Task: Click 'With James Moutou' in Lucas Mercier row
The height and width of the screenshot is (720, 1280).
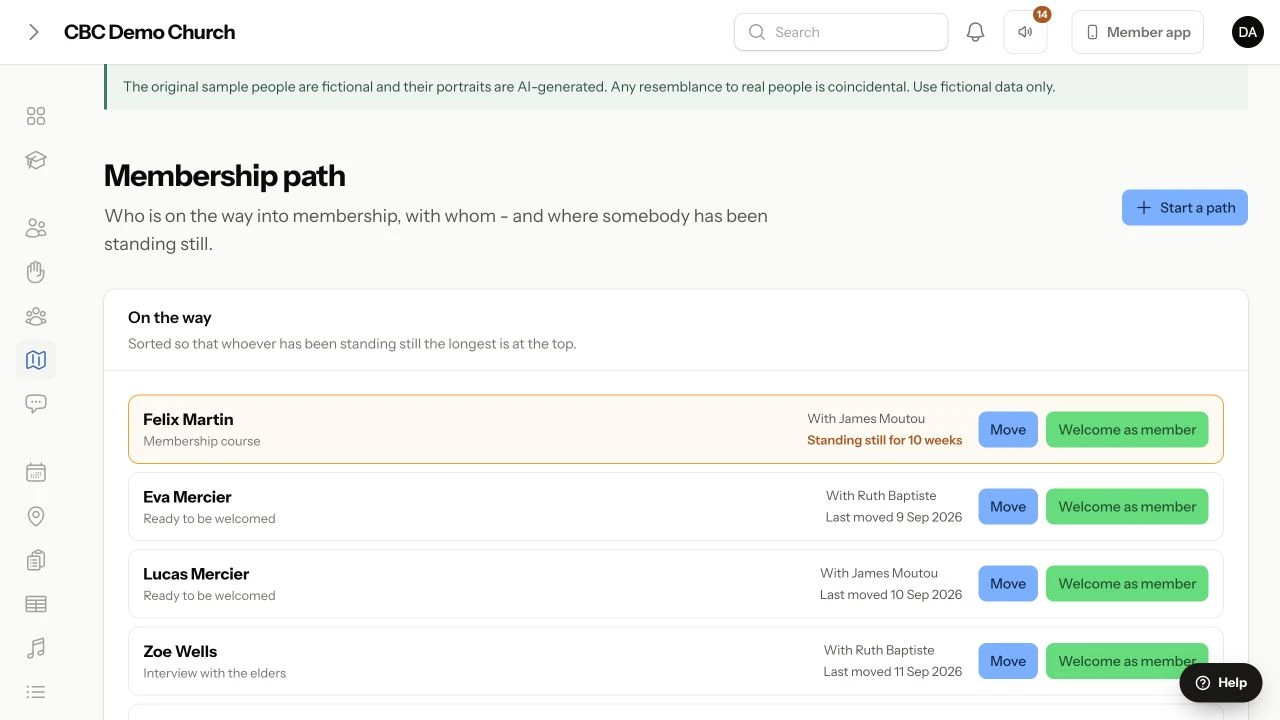Action: point(879,573)
